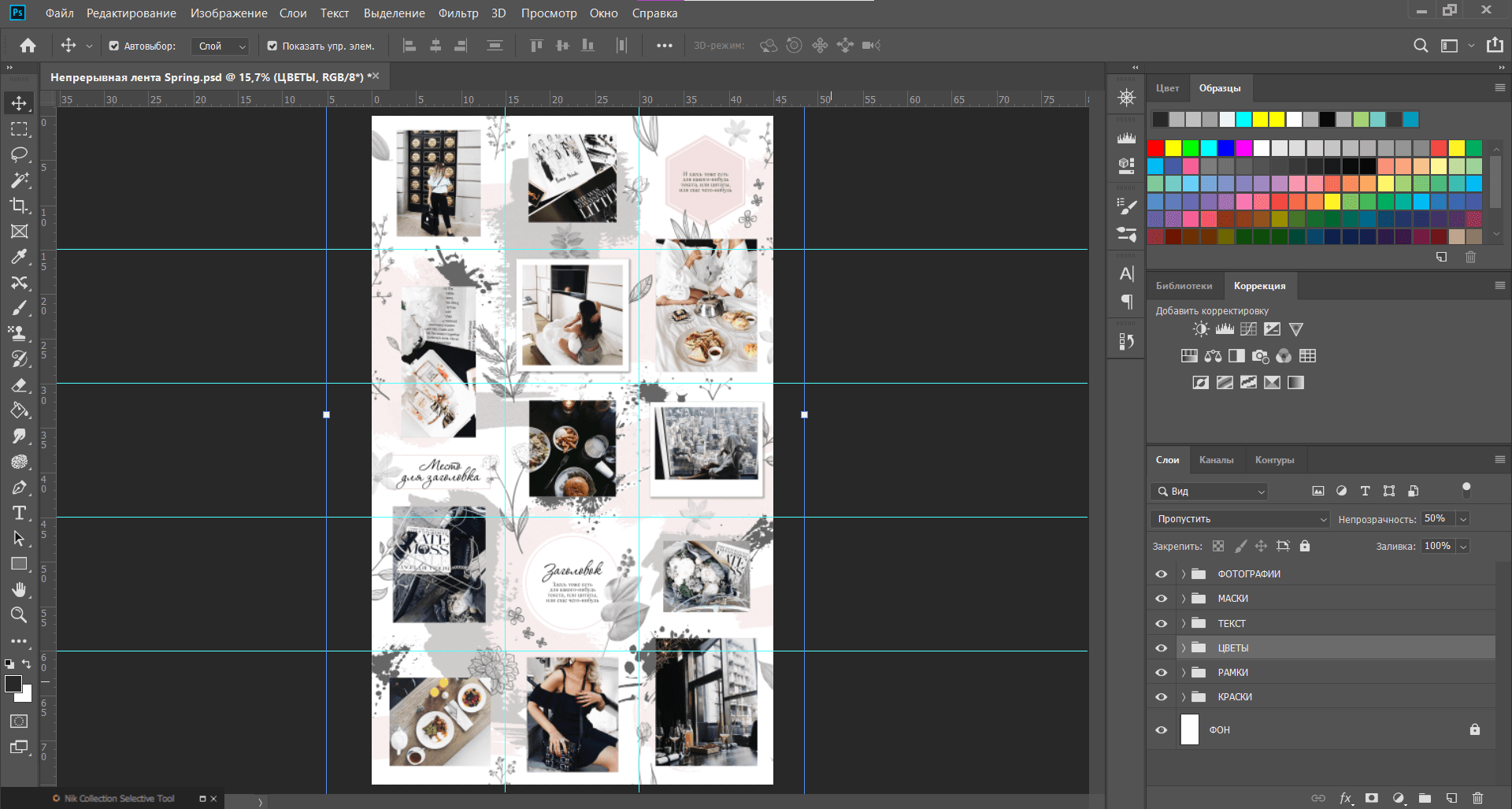The image size is (1512, 809).
Task: Open a Hue/Saturation adjustment layer
Action: point(1188,355)
